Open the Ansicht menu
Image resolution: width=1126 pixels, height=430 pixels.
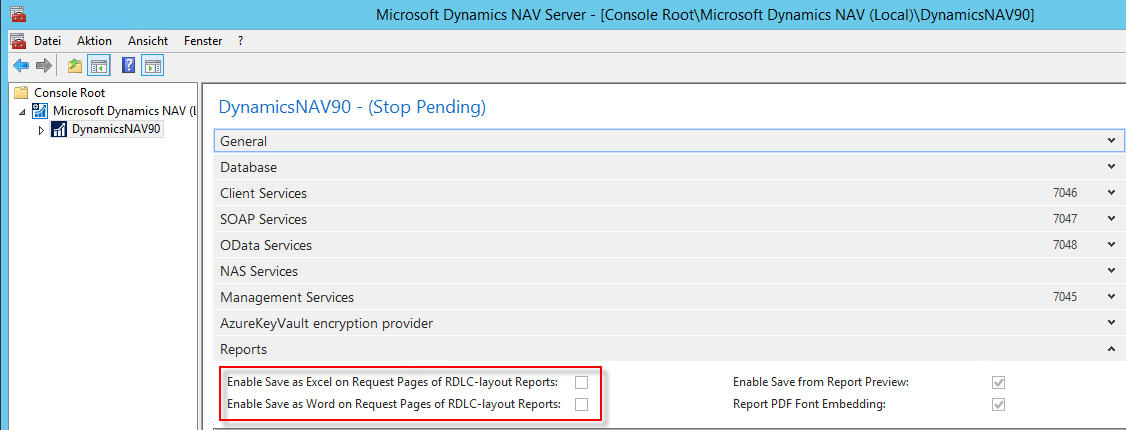148,41
